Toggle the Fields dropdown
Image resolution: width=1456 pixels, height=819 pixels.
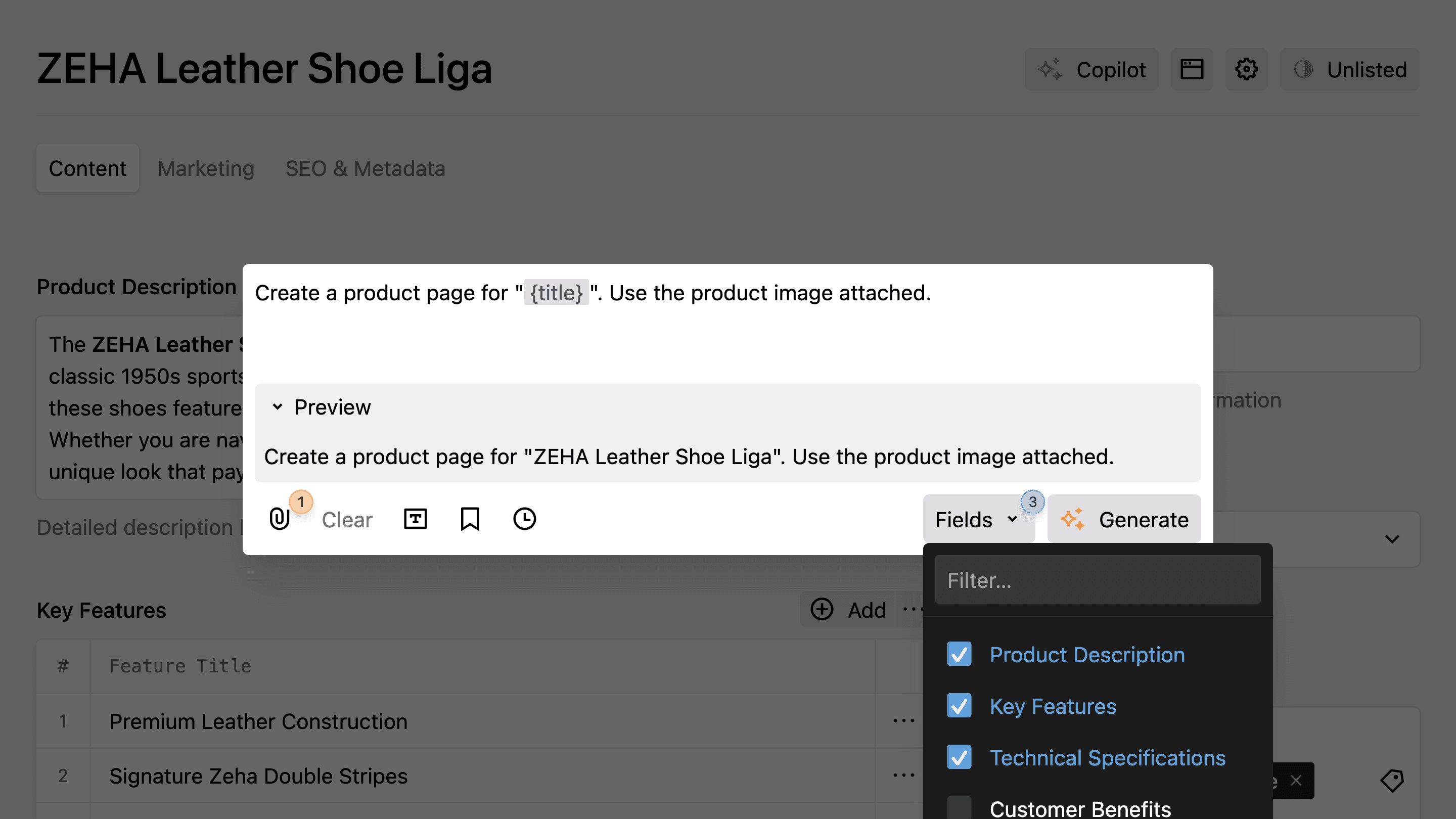(x=978, y=519)
